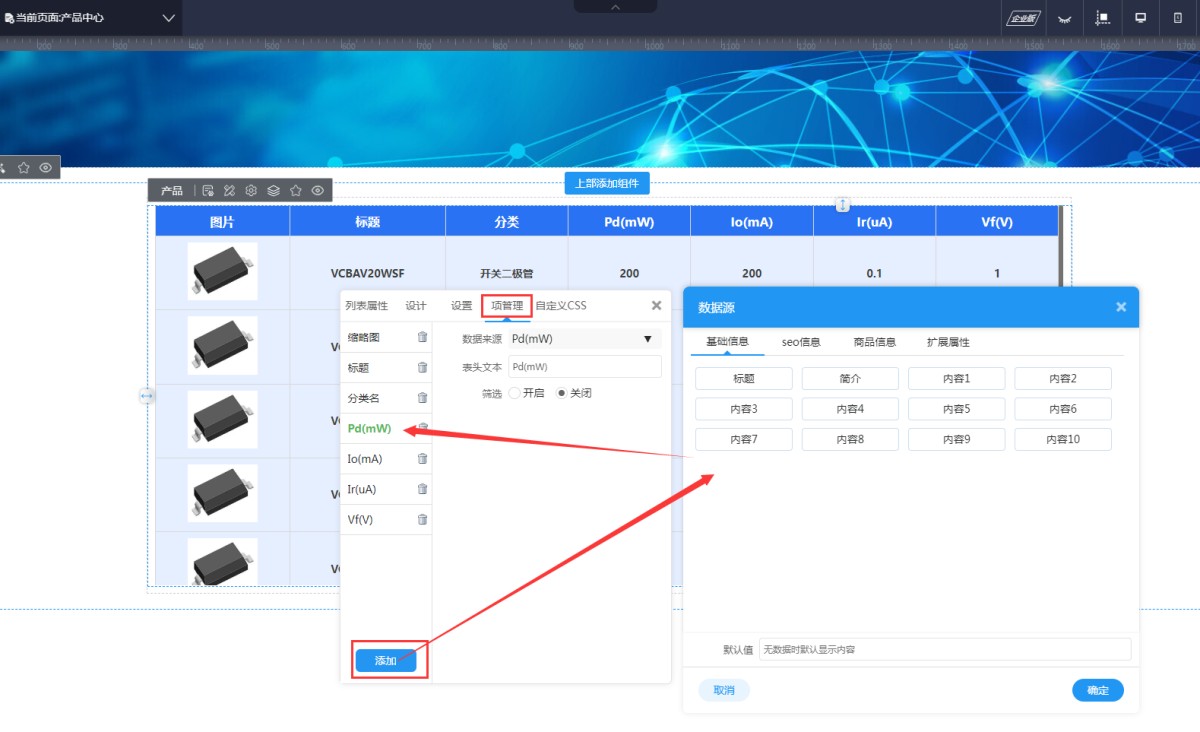The image size is (1200, 732).
Task: Click the 确定 button in 数据源 dialog
Action: coord(1097,690)
